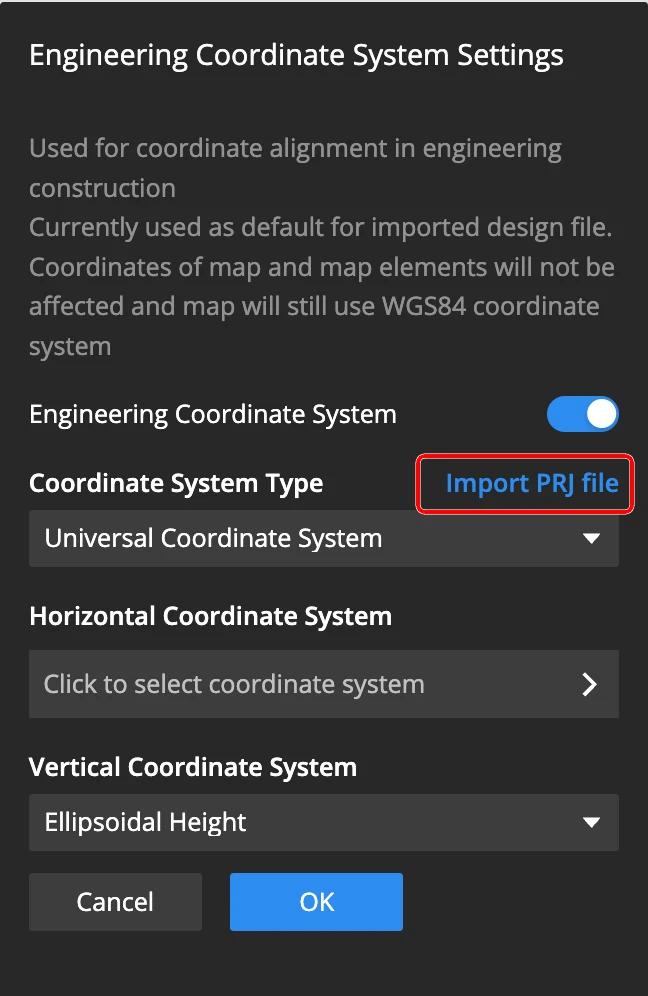
Task: Open the Universal Coordinate System dropdown
Action: [x=323, y=539]
